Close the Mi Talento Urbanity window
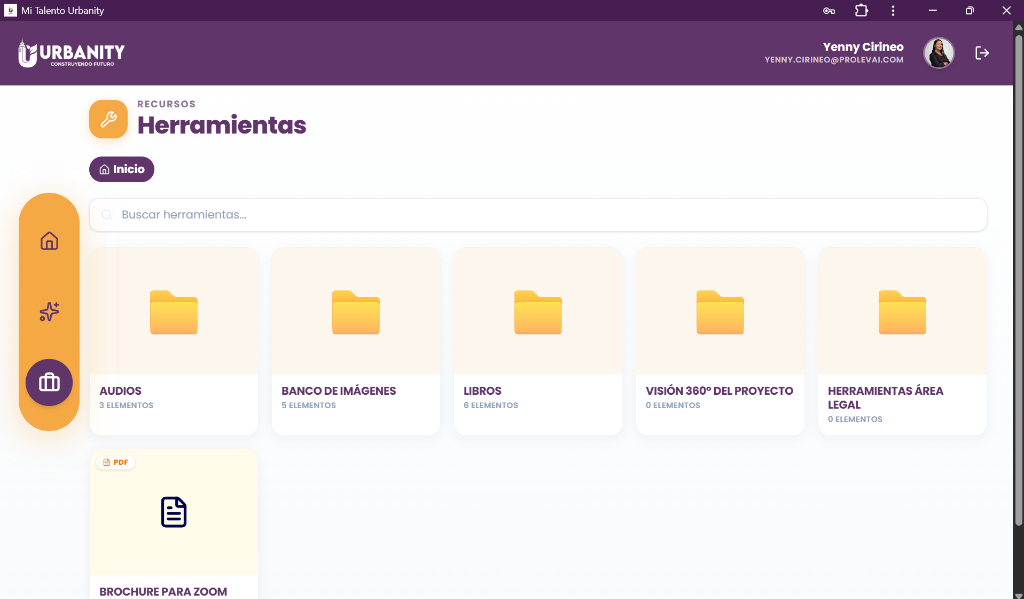Screen dimensions: 1024x599 tap(1006, 10)
